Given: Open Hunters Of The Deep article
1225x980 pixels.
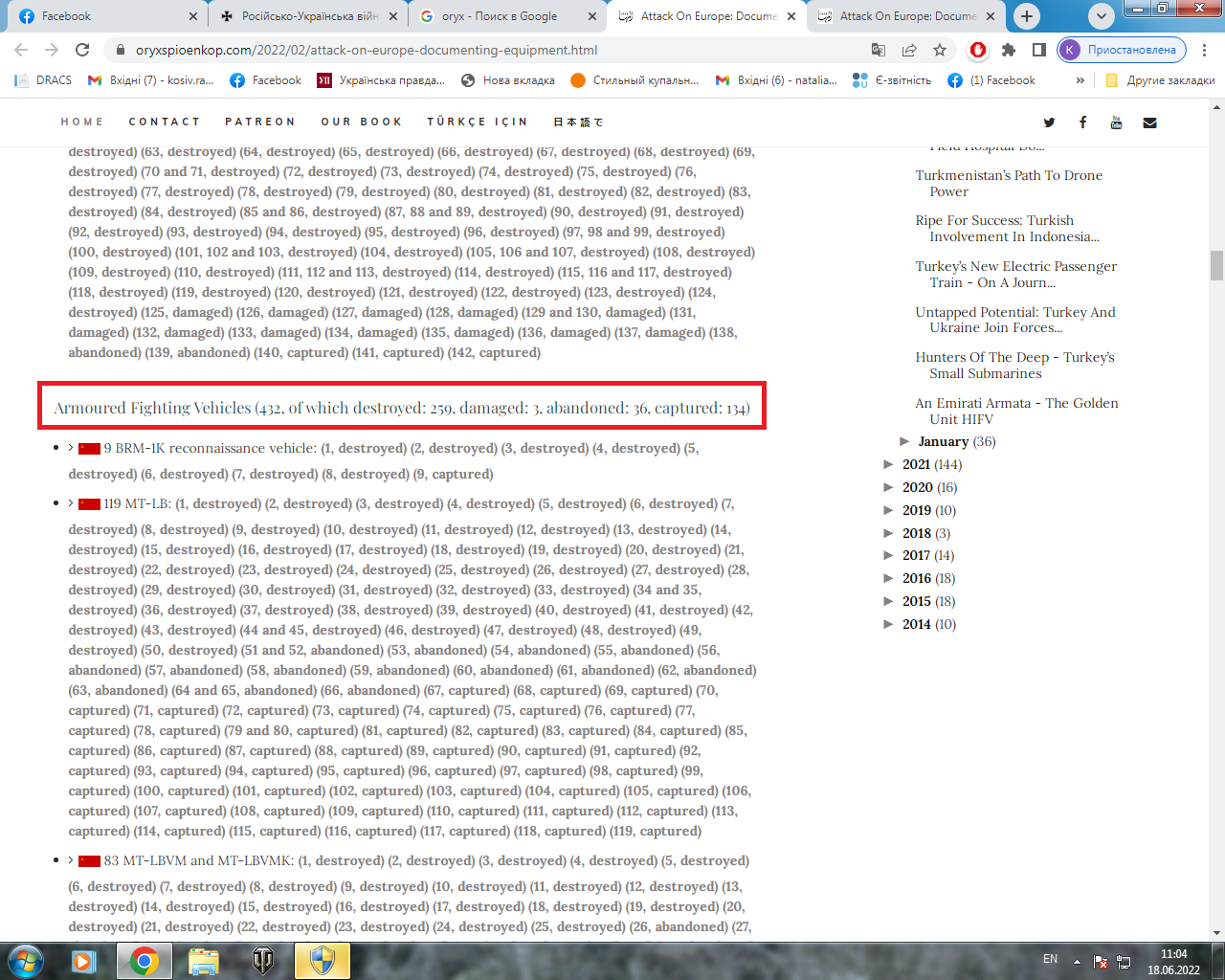Looking at the screenshot, I should [1014, 366].
